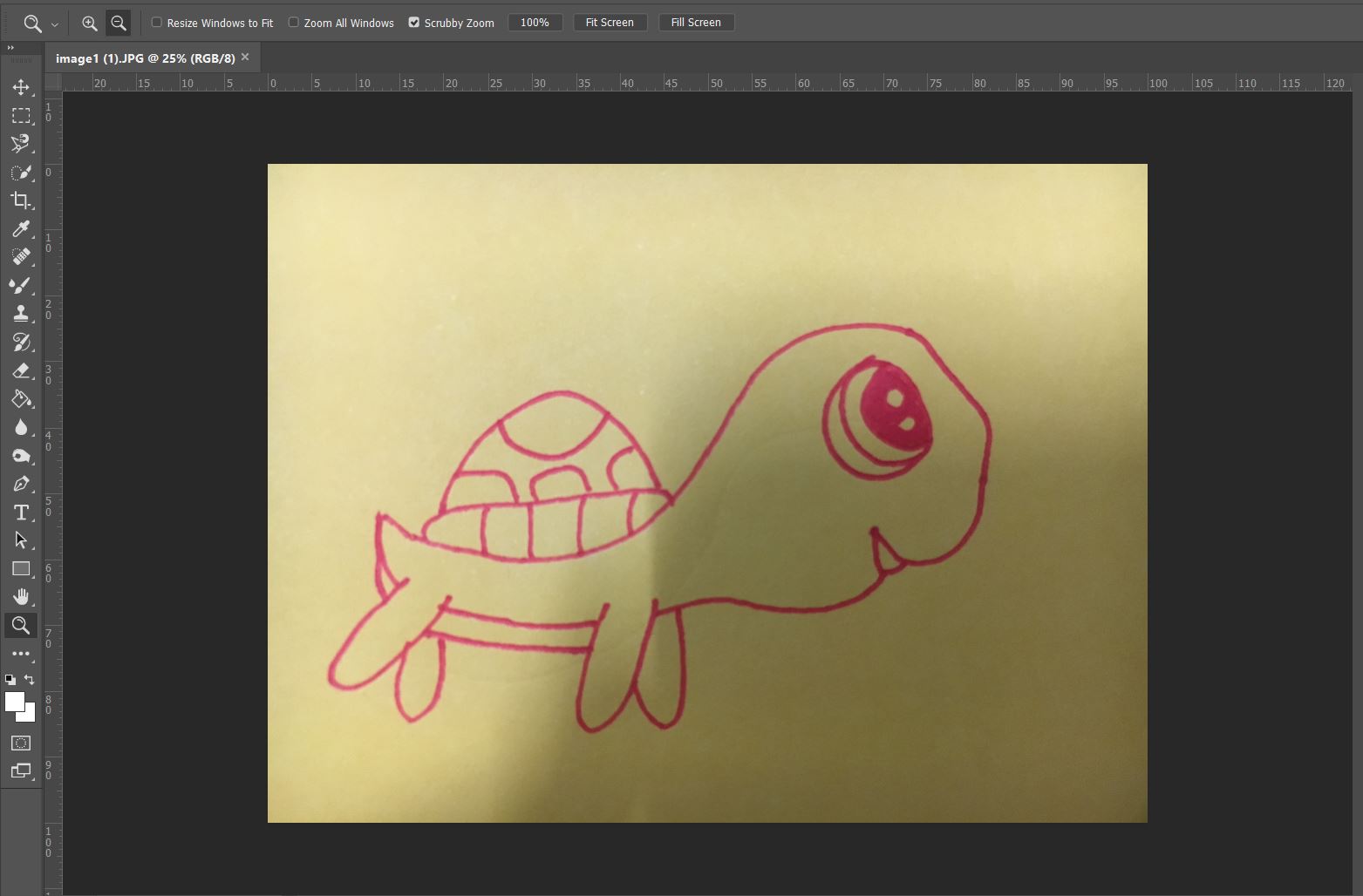The width and height of the screenshot is (1363, 896).
Task: Click the ruler origin corner box
Action: pos(53,83)
